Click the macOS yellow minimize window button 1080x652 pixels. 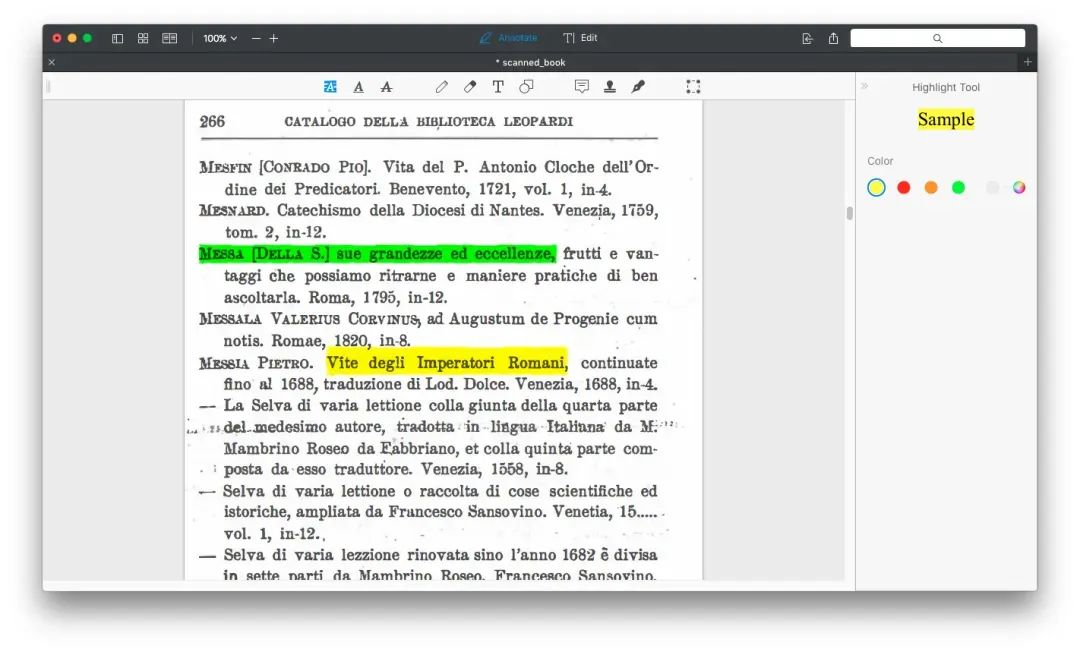point(72,39)
